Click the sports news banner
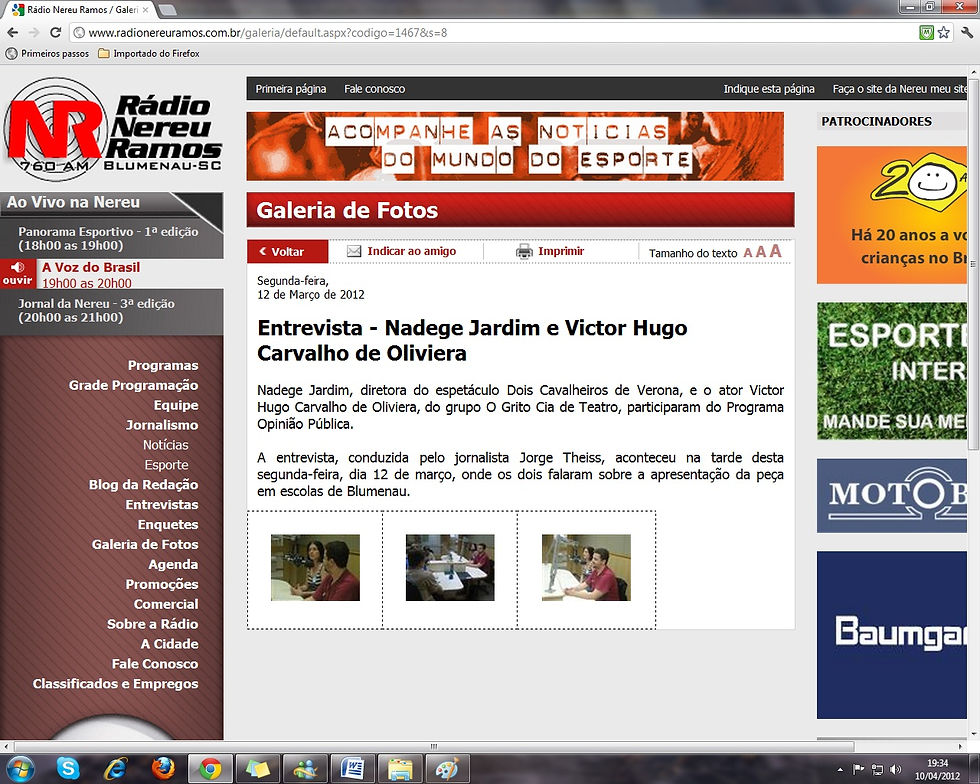This screenshot has height=784, width=980. 515,146
